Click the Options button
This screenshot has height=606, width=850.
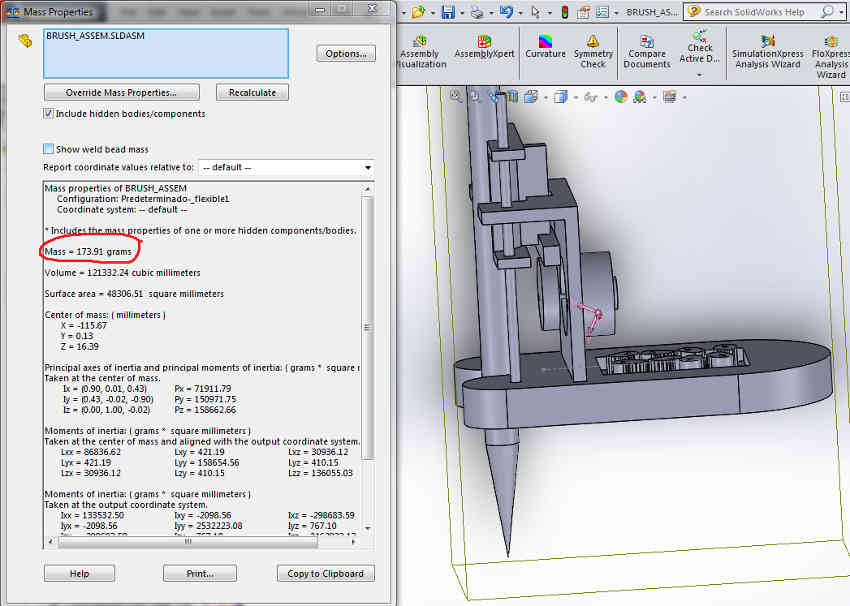[346, 53]
